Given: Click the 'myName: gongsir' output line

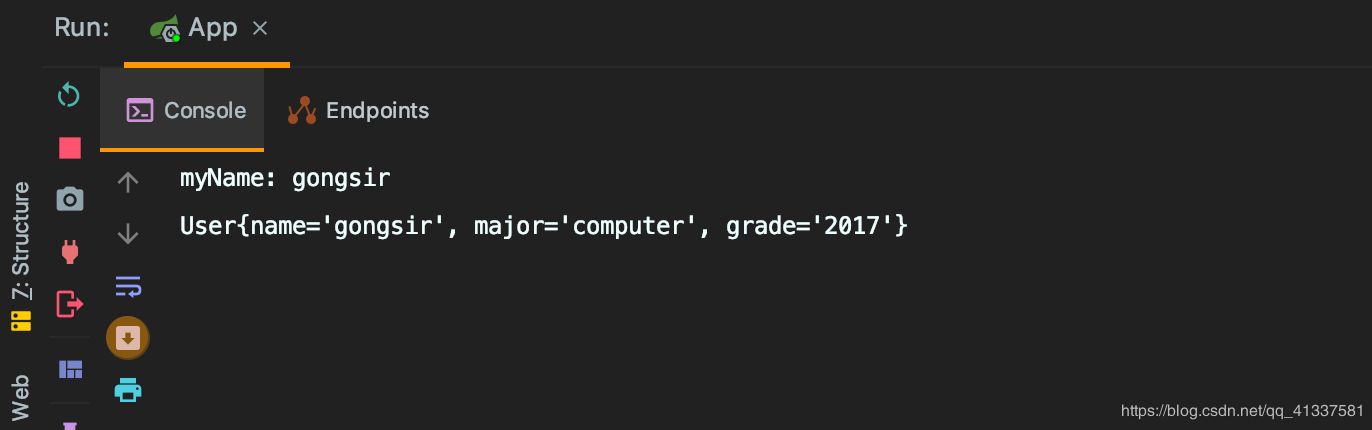Looking at the screenshot, I should click(x=285, y=179).
